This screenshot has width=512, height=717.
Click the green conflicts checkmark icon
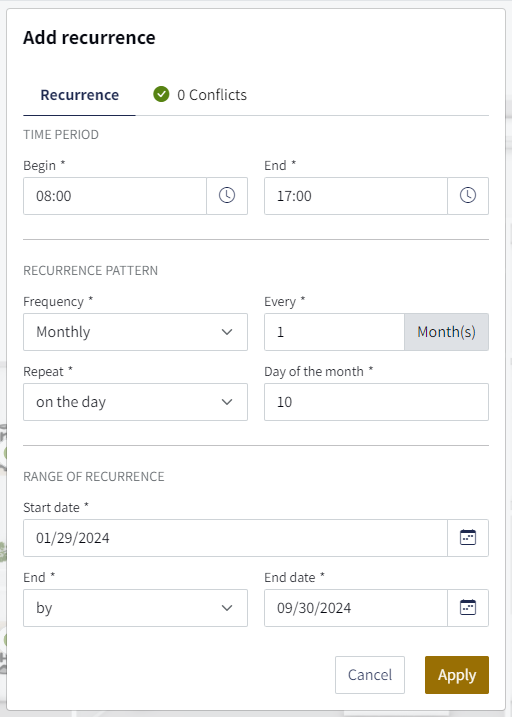point(161,94)
